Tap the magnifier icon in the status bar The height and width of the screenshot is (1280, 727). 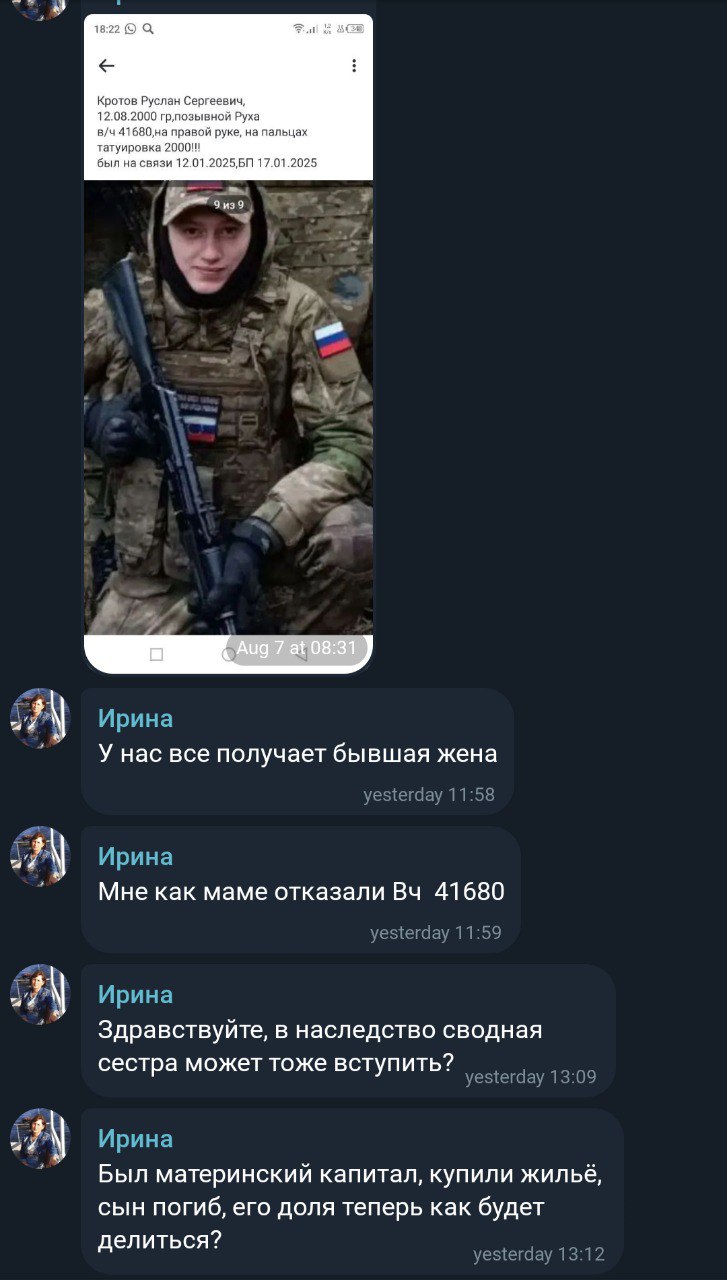point(149,29)
